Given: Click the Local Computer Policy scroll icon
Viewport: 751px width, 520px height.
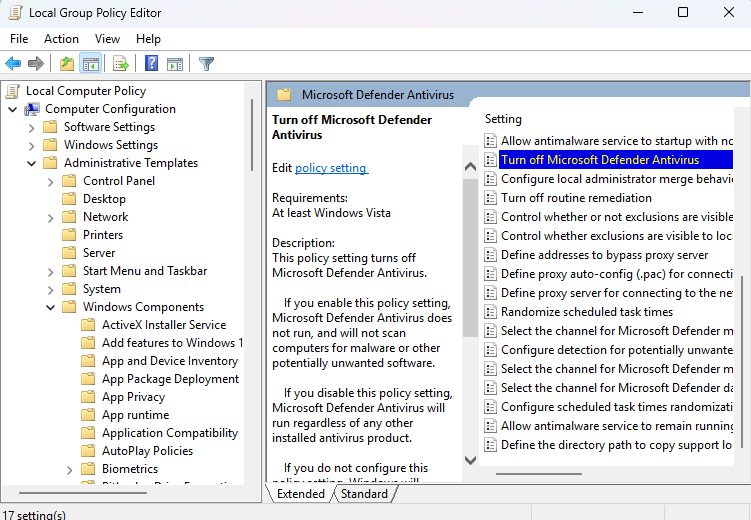Looking at the screenshot, I should pyautogui.click(x=13, y=91).
